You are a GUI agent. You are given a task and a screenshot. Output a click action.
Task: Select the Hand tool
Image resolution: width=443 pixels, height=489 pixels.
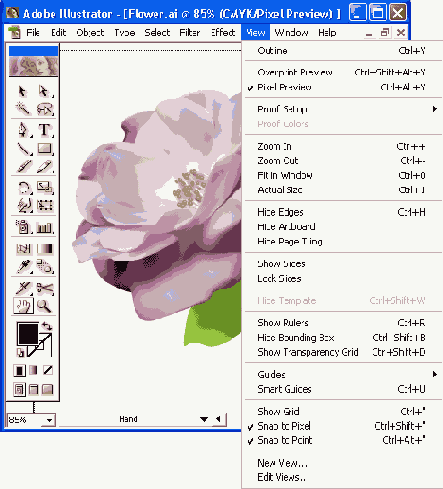coord(23,306)
